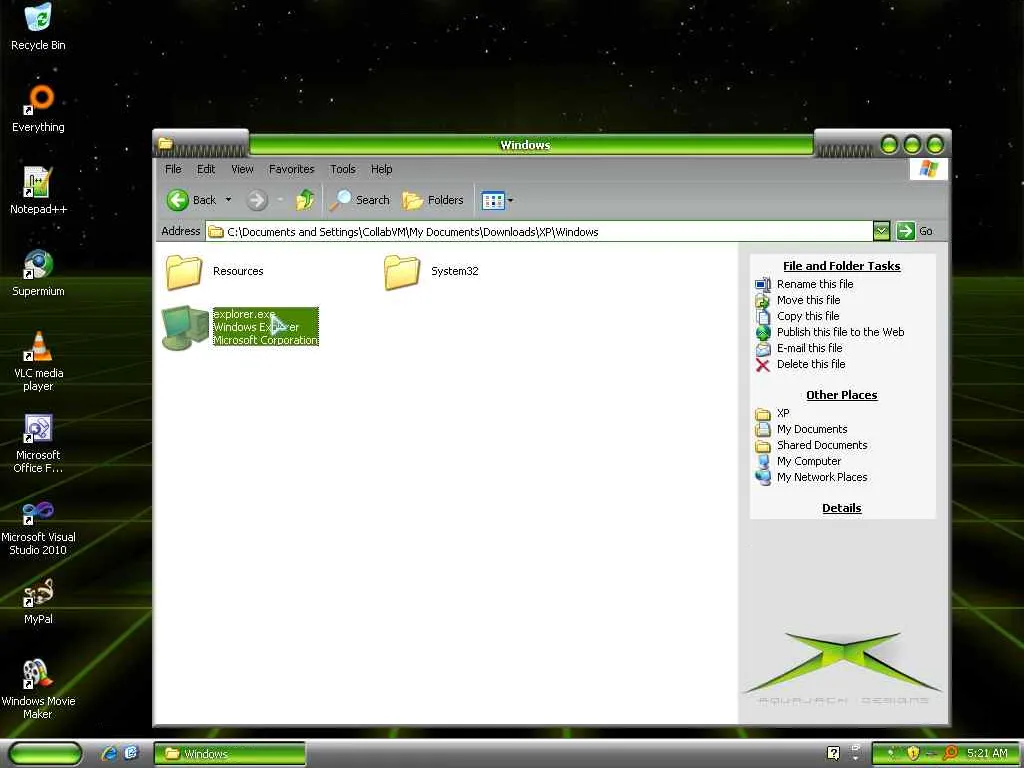The image size is (1024, 768).
Task: Click the second Quick Launch browser icon
Action: tap(131, 754)
